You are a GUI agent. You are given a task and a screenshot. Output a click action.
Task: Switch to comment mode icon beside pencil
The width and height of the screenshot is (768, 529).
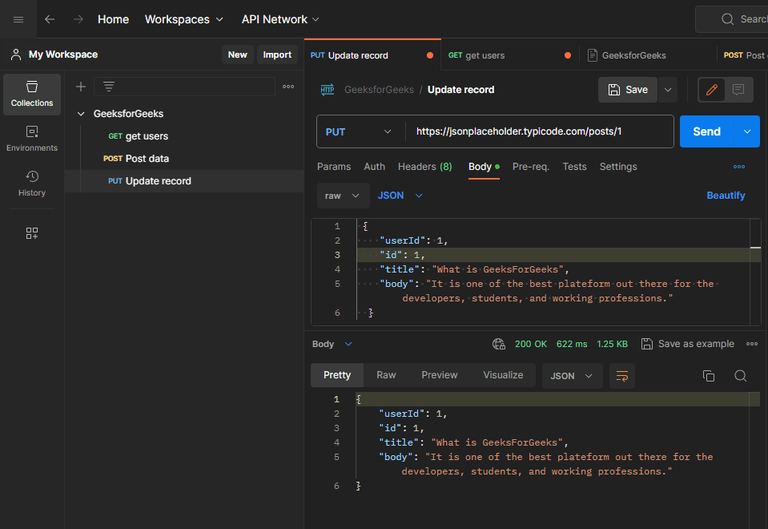point(739,90)
